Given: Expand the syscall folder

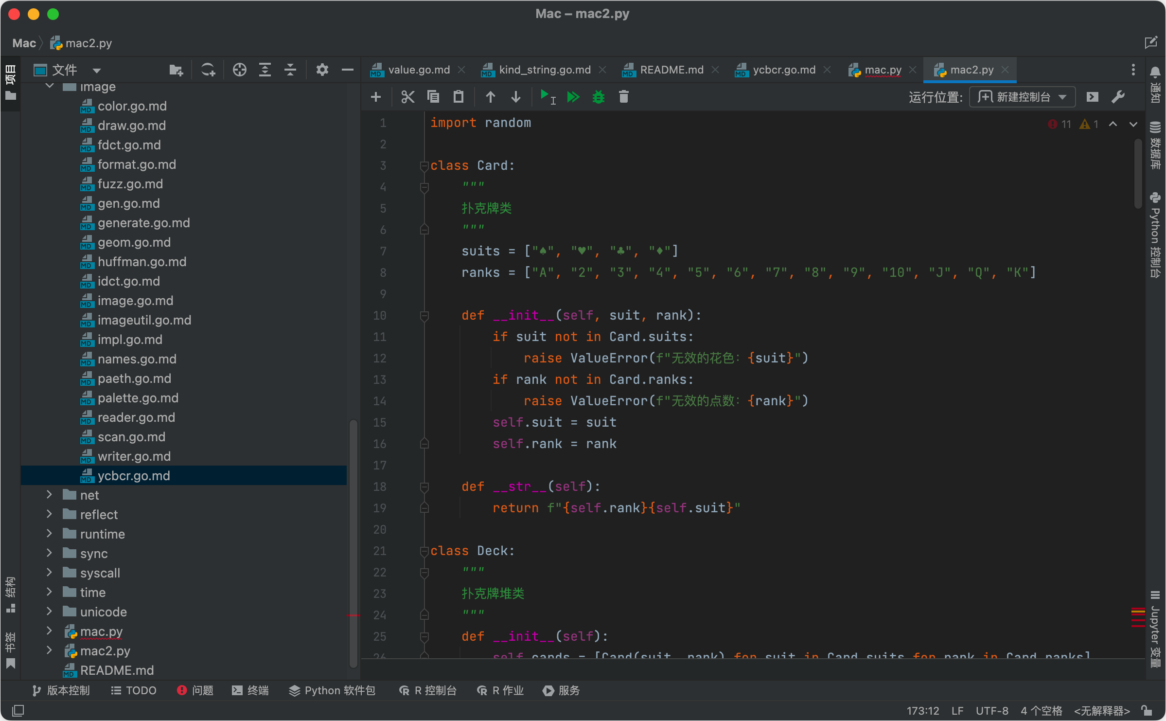Looking at the screenshot, I should tap(49, 572).
